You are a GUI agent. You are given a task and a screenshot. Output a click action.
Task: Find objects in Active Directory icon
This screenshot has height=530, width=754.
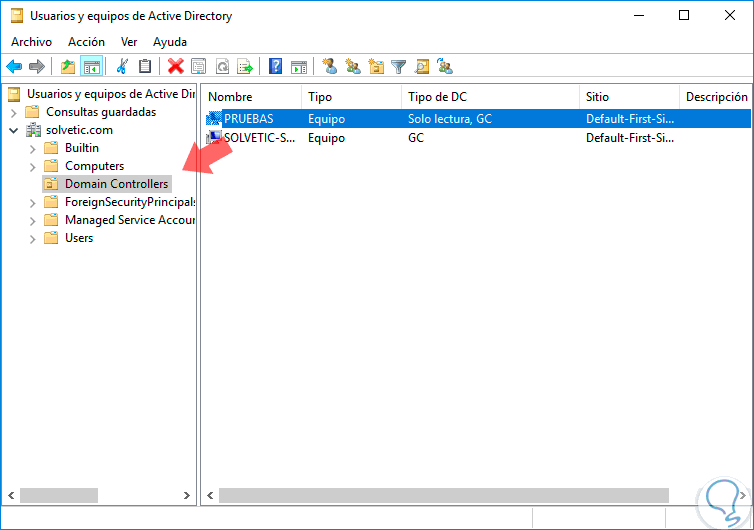coord(422,66)
